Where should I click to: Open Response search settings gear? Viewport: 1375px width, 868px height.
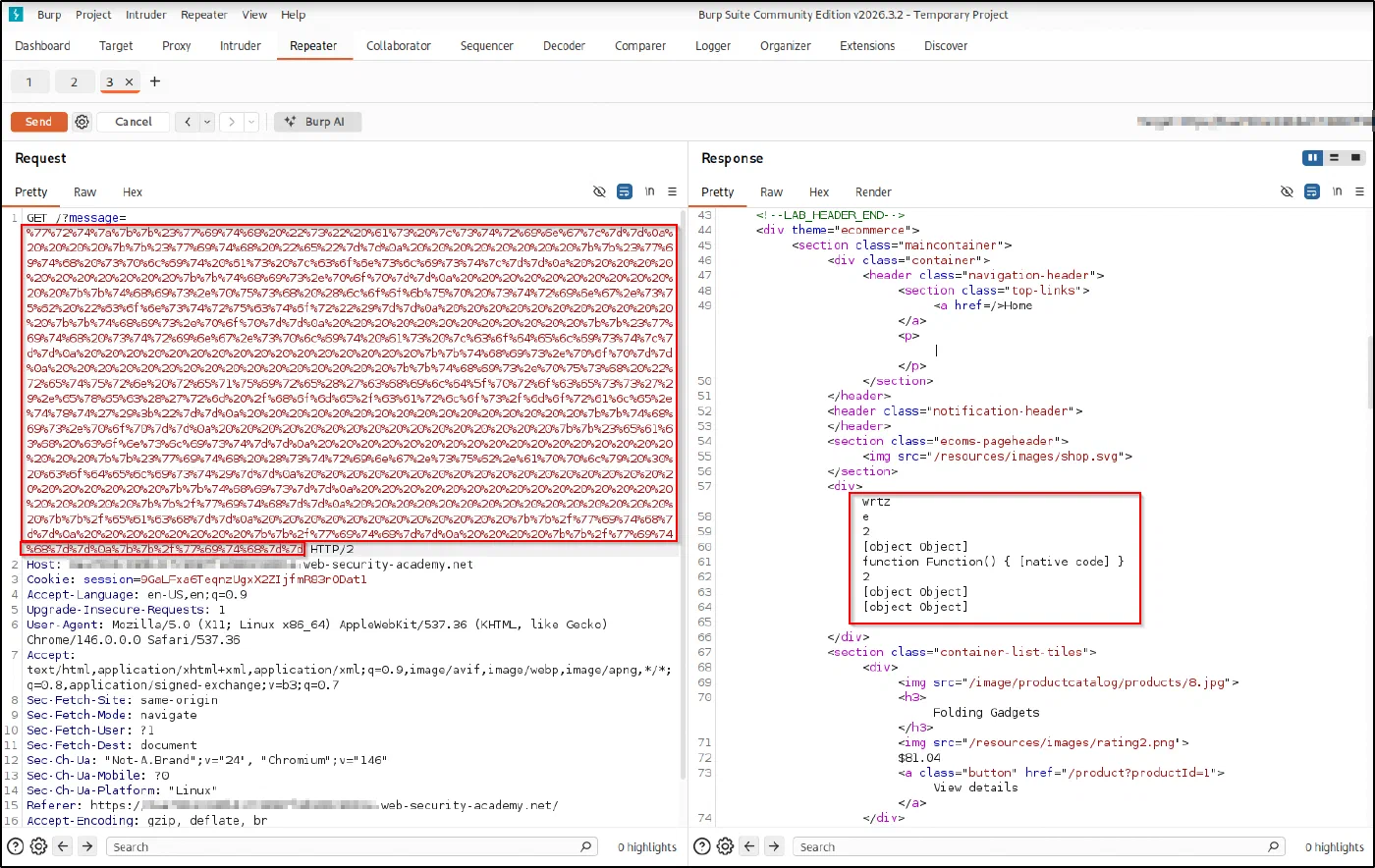pos(726,846)
